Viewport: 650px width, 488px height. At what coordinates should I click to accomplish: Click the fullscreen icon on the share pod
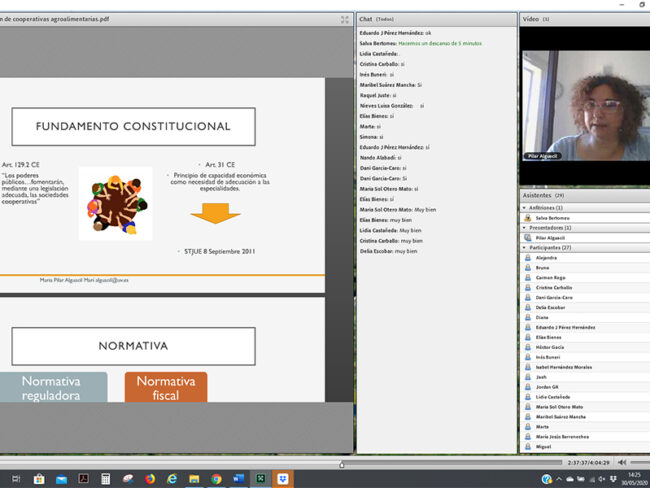pyautogui.click(x=345, y=19)
